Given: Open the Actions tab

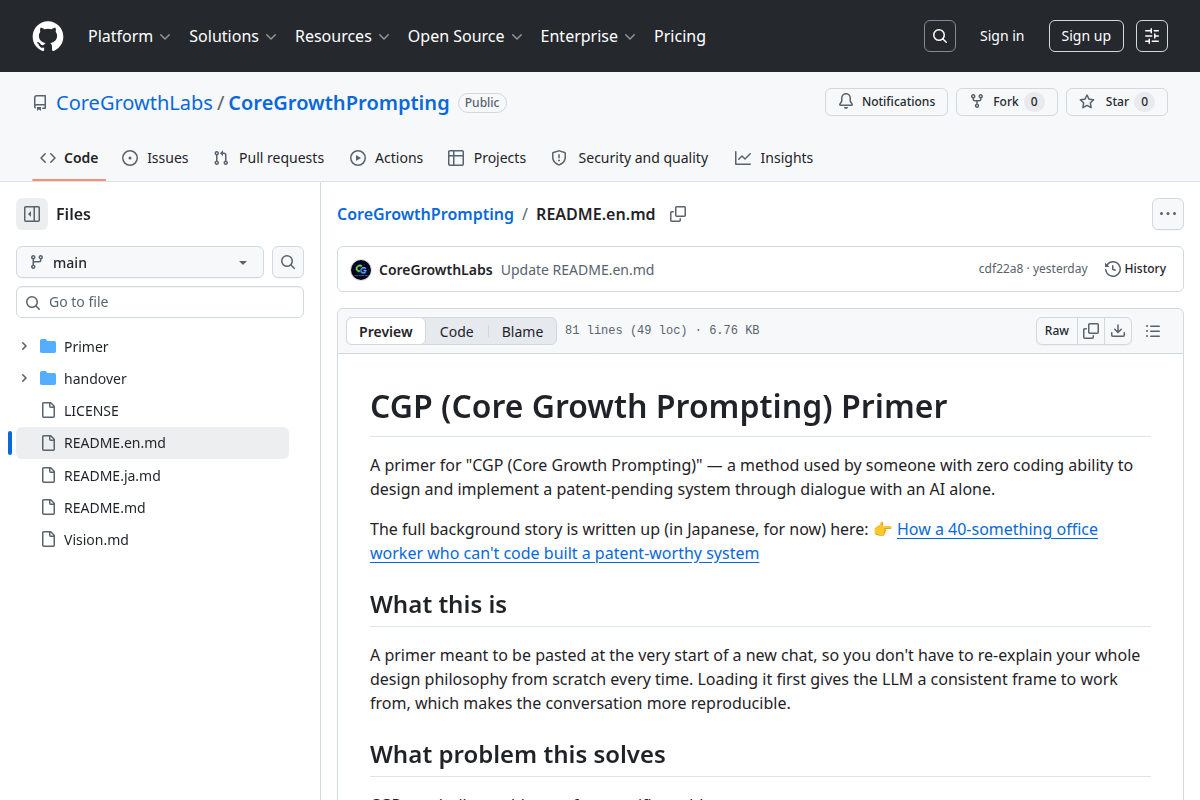Looking at the screenshot, I should (x=387, y=158).
